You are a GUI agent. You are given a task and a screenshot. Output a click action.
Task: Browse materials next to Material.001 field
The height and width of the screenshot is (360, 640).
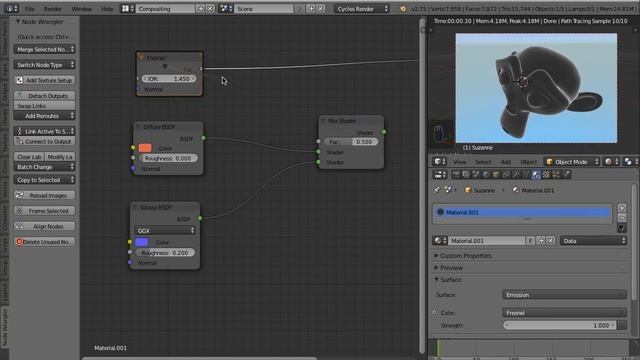[x=440, y=241]
